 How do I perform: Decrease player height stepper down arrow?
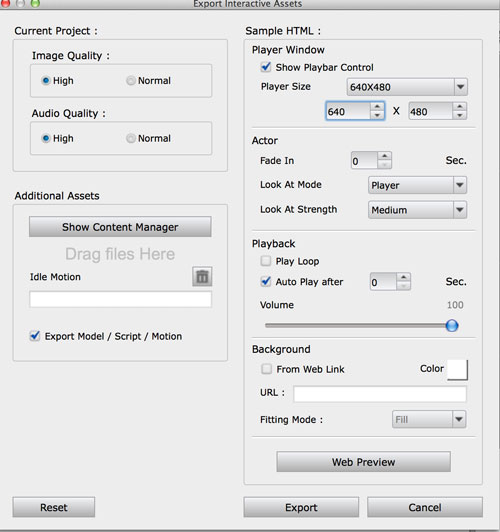(x=460, y=115)
